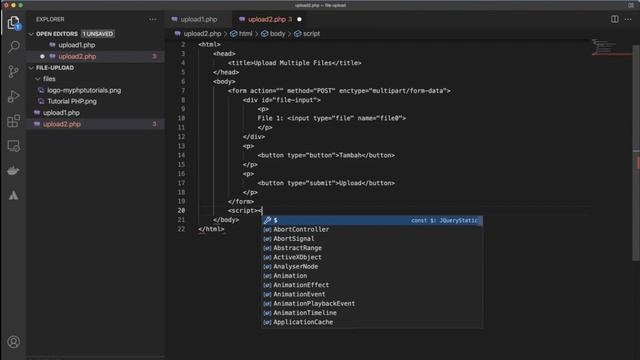Open the Explorer view icon
Screen dimensions: 640x360
pyautogui.click(x=13, y=22)
